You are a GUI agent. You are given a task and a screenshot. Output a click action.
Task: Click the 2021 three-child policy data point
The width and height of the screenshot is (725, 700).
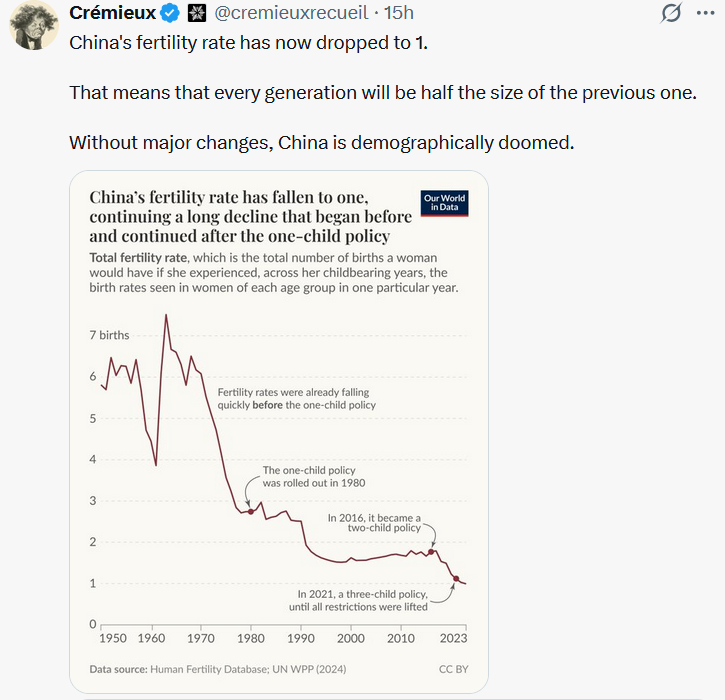click(456, 578)
